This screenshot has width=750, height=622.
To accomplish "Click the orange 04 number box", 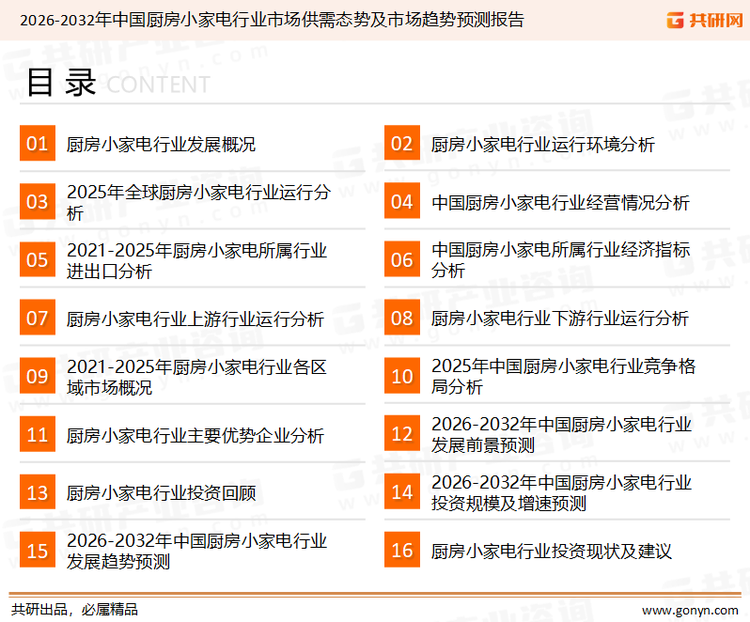I will click(402, 201).
